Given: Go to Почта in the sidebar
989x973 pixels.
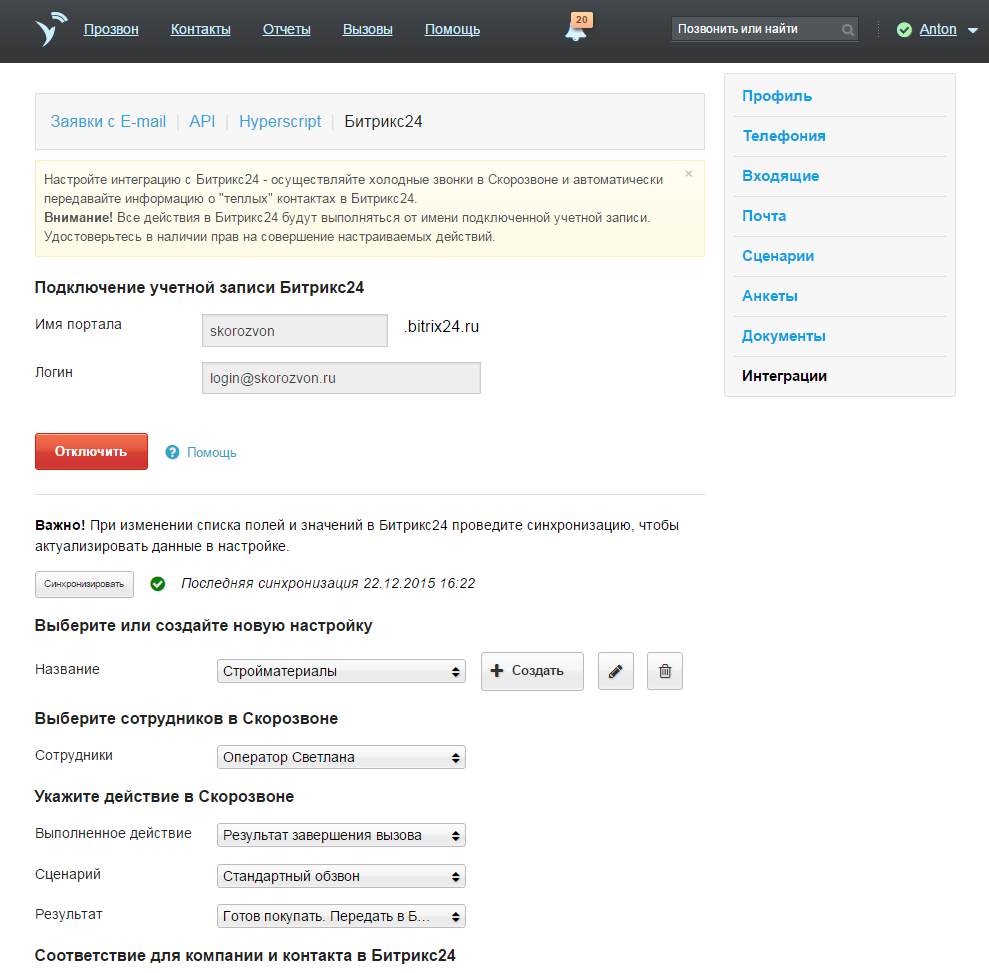Looking at the screenshot, I should coord(764,216).
